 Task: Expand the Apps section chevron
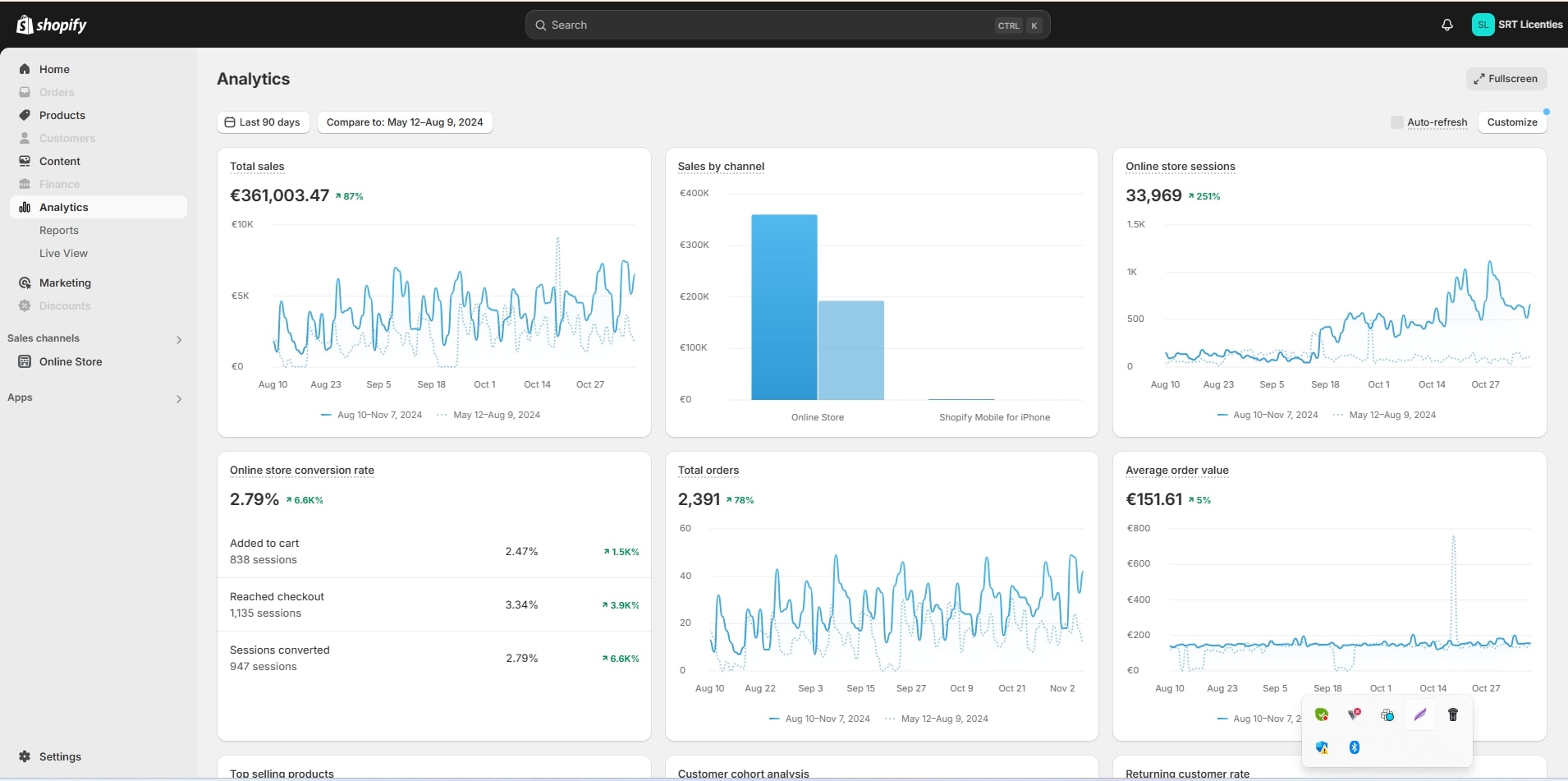(179, 398)
